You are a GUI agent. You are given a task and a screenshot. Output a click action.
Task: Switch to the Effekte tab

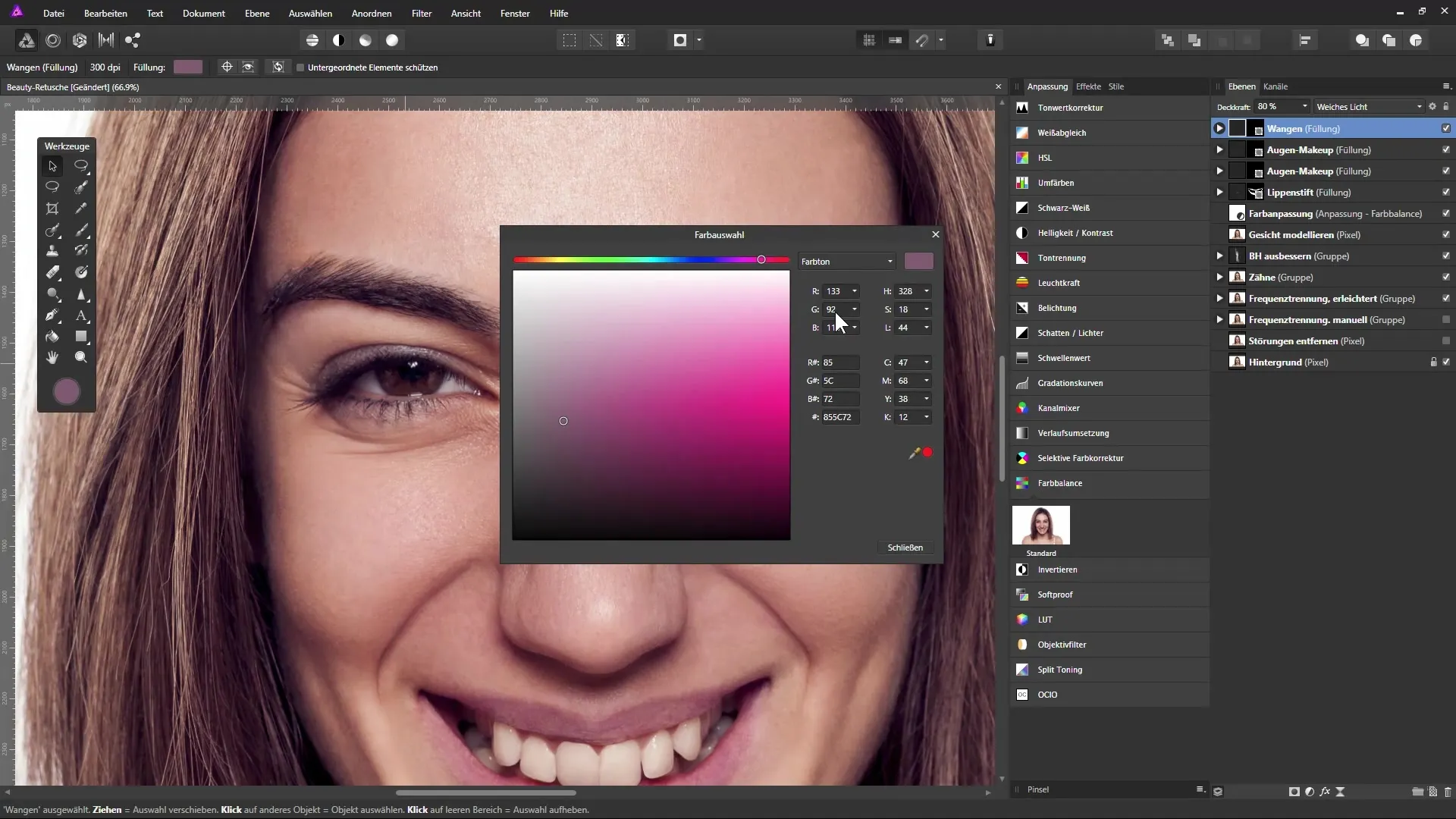[x=1088, y=86]
